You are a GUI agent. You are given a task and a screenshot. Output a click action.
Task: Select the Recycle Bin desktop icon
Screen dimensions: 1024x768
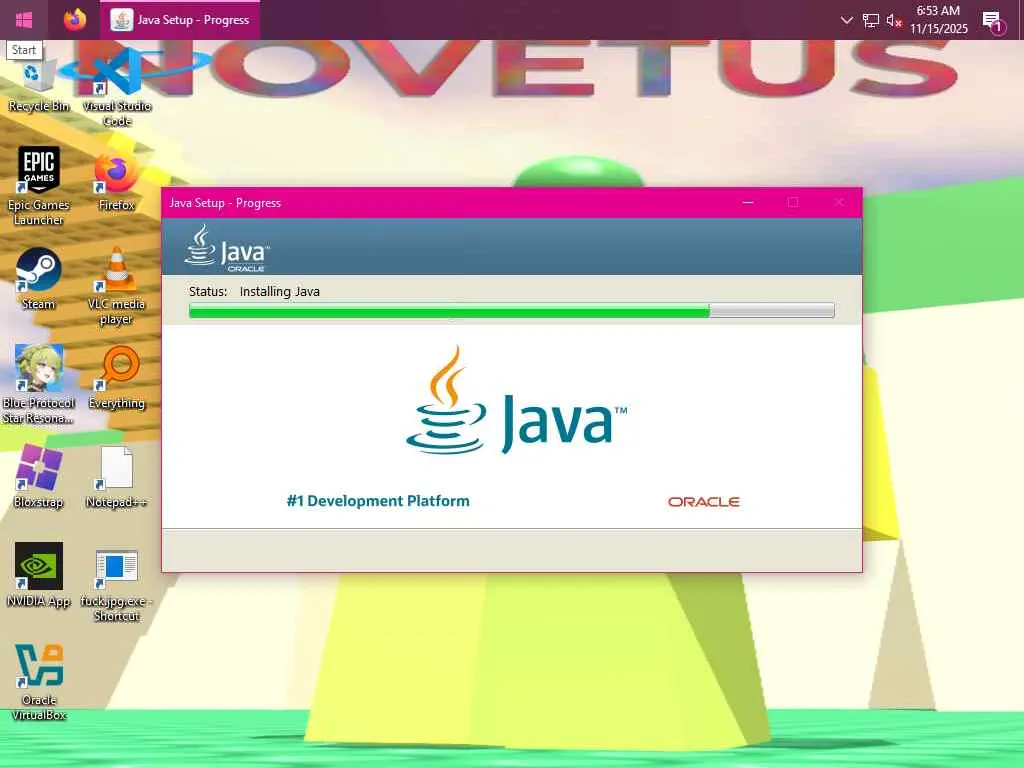coord(38,82)
